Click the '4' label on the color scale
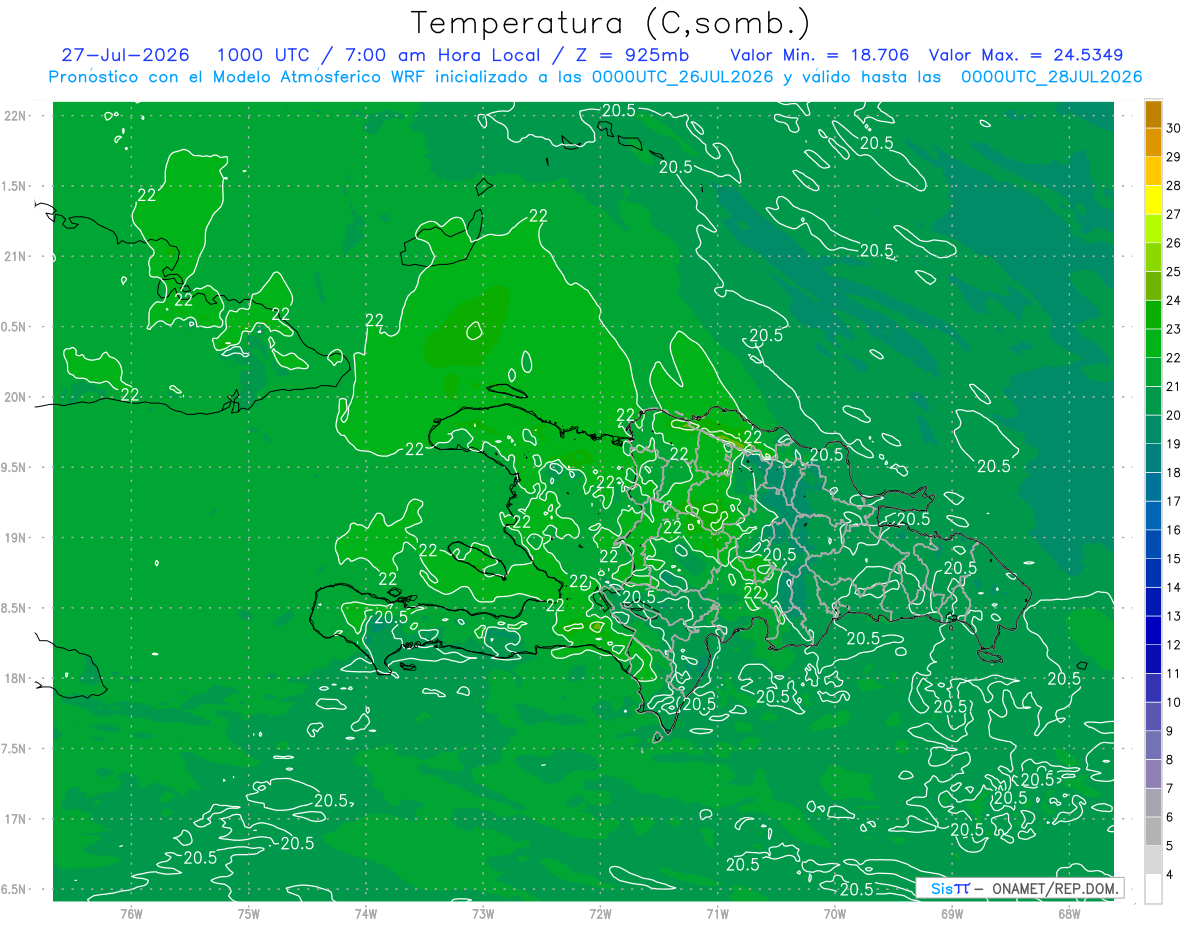The image size is (1200, 927). (1170, 875)
